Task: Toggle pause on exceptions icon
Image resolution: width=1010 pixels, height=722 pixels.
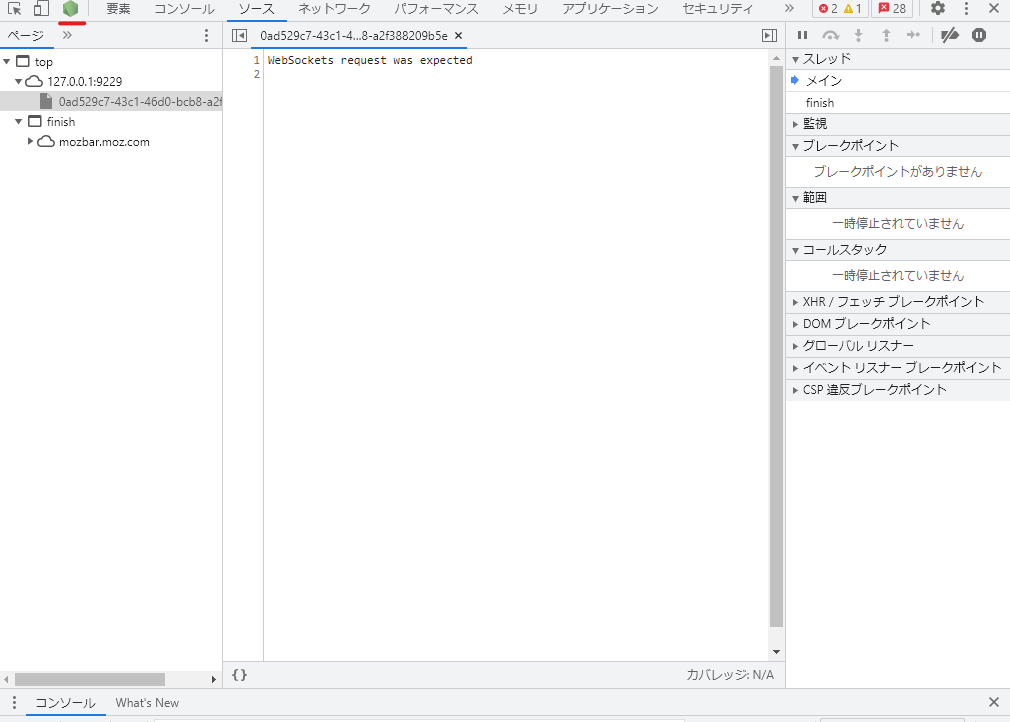Action: click(x=979, y=35)
